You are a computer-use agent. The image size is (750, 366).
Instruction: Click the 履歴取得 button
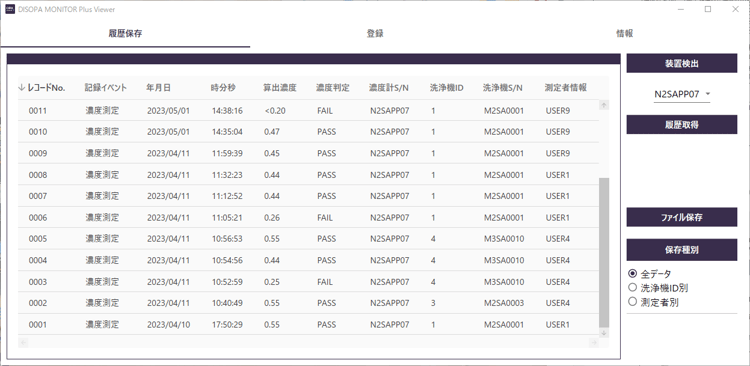tap(682, 124)
